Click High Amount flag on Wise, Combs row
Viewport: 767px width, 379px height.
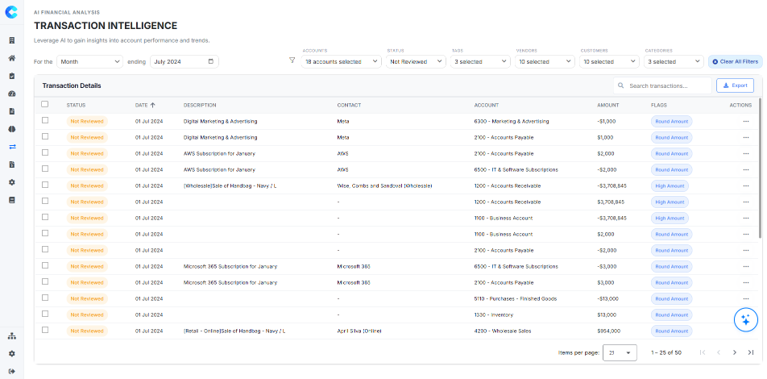[670, 186]
